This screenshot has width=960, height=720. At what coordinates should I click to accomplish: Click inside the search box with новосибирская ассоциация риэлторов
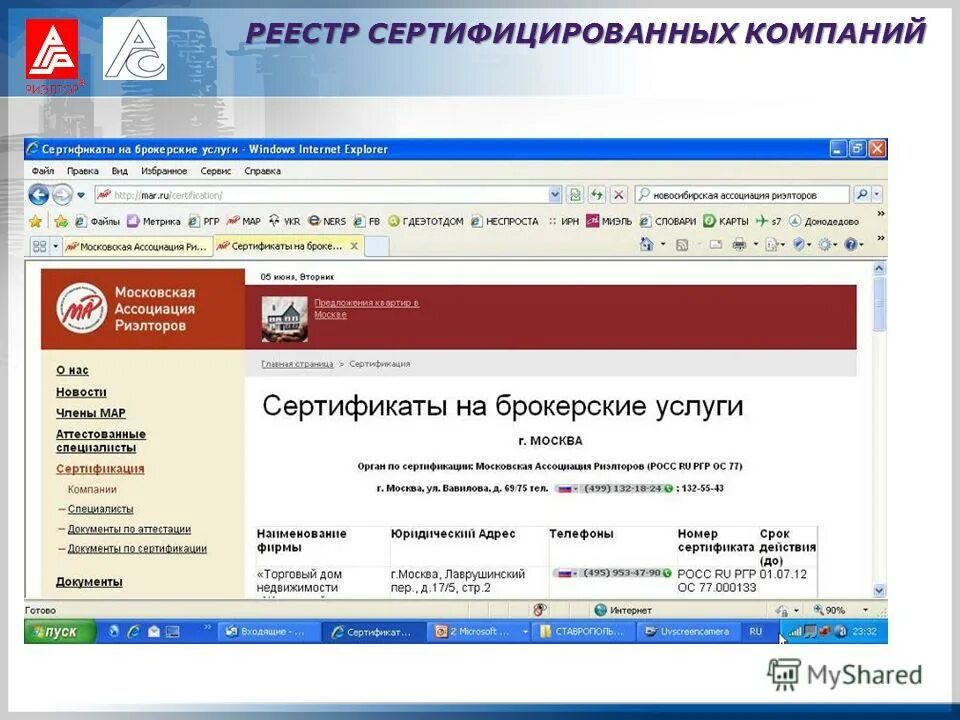point(740,192)
